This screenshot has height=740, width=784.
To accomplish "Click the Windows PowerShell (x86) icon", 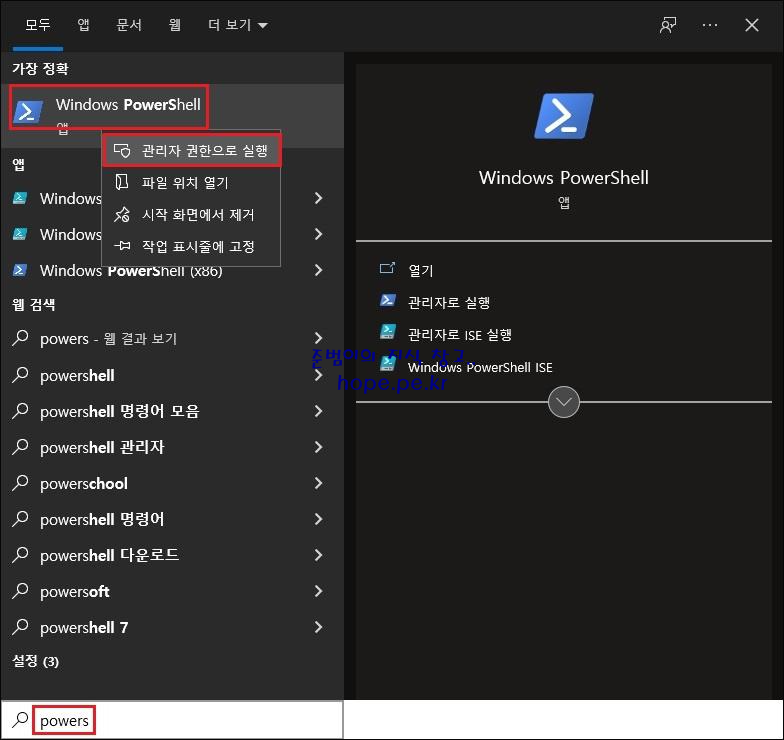I will [20, 270].
